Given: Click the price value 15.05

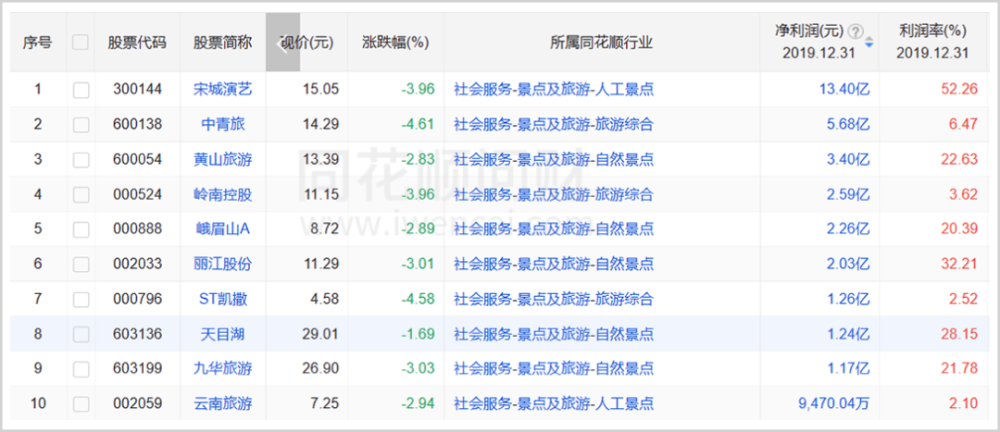Looking at the screenshot, I should point(321,89).
